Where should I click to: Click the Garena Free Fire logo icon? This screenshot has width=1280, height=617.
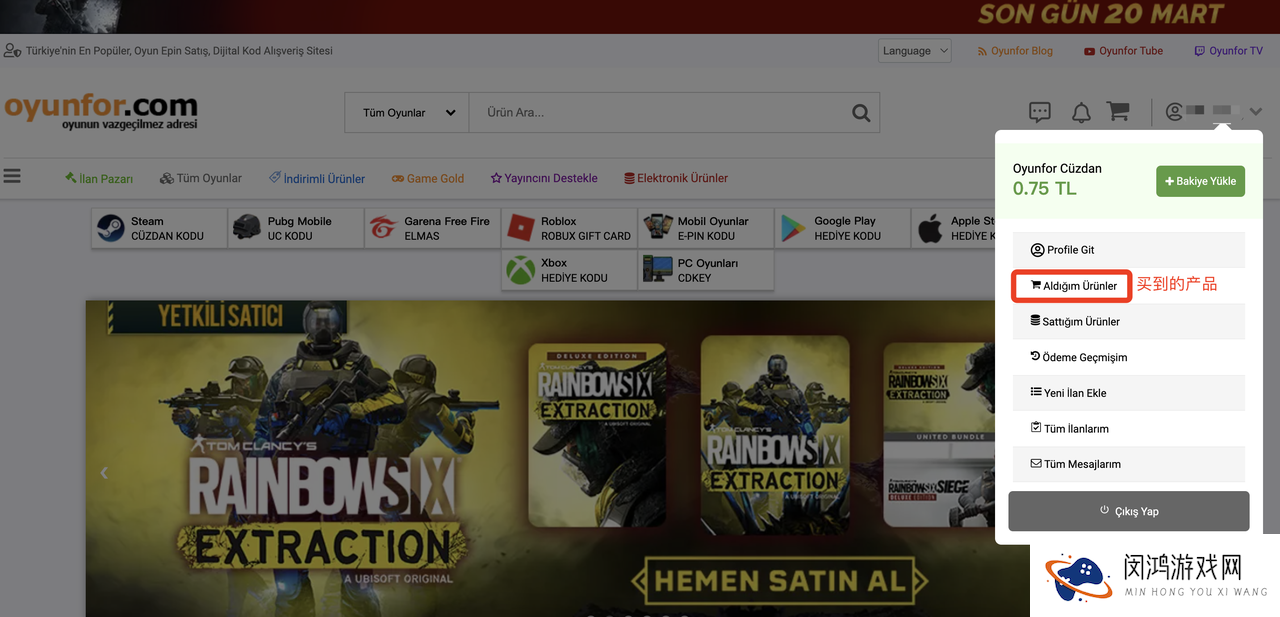point(383,228)
